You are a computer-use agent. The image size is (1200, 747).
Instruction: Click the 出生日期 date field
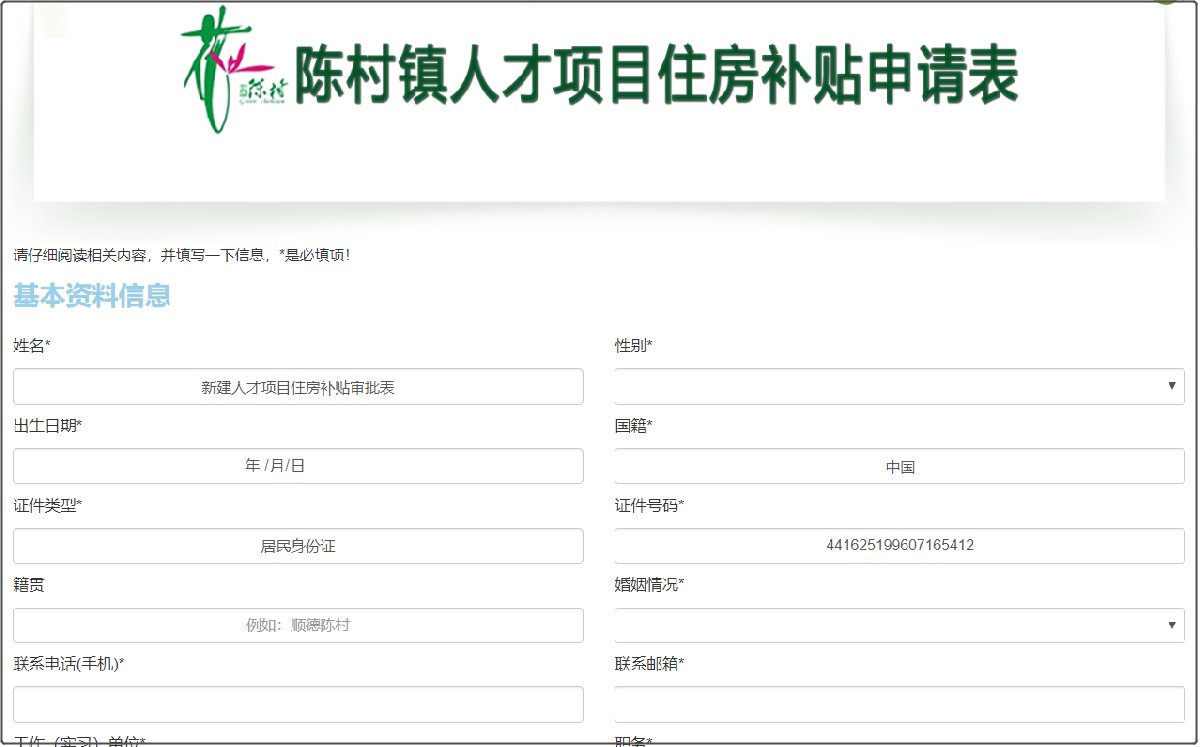coord(298,466)
